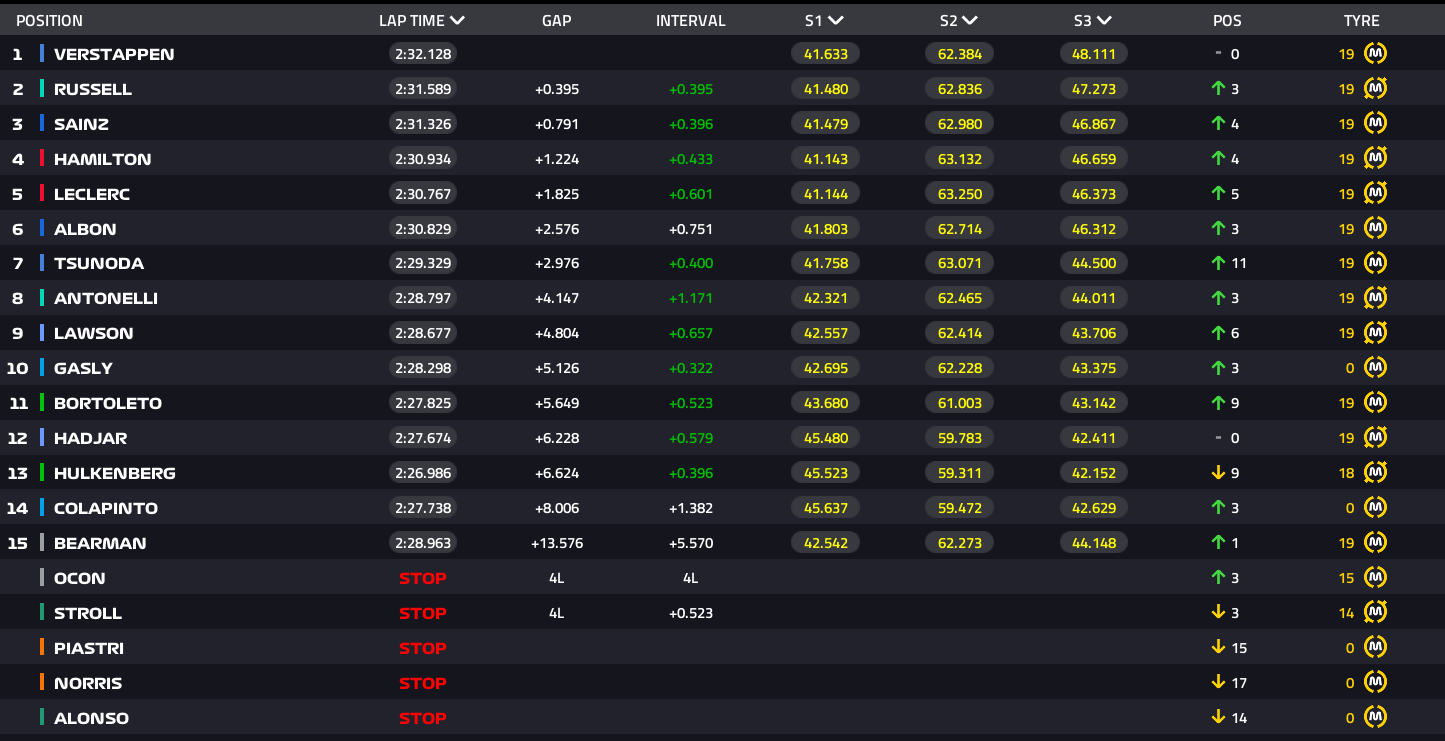
Task: Select driver name VERSTAPPEN
Action: click(114, 54)
